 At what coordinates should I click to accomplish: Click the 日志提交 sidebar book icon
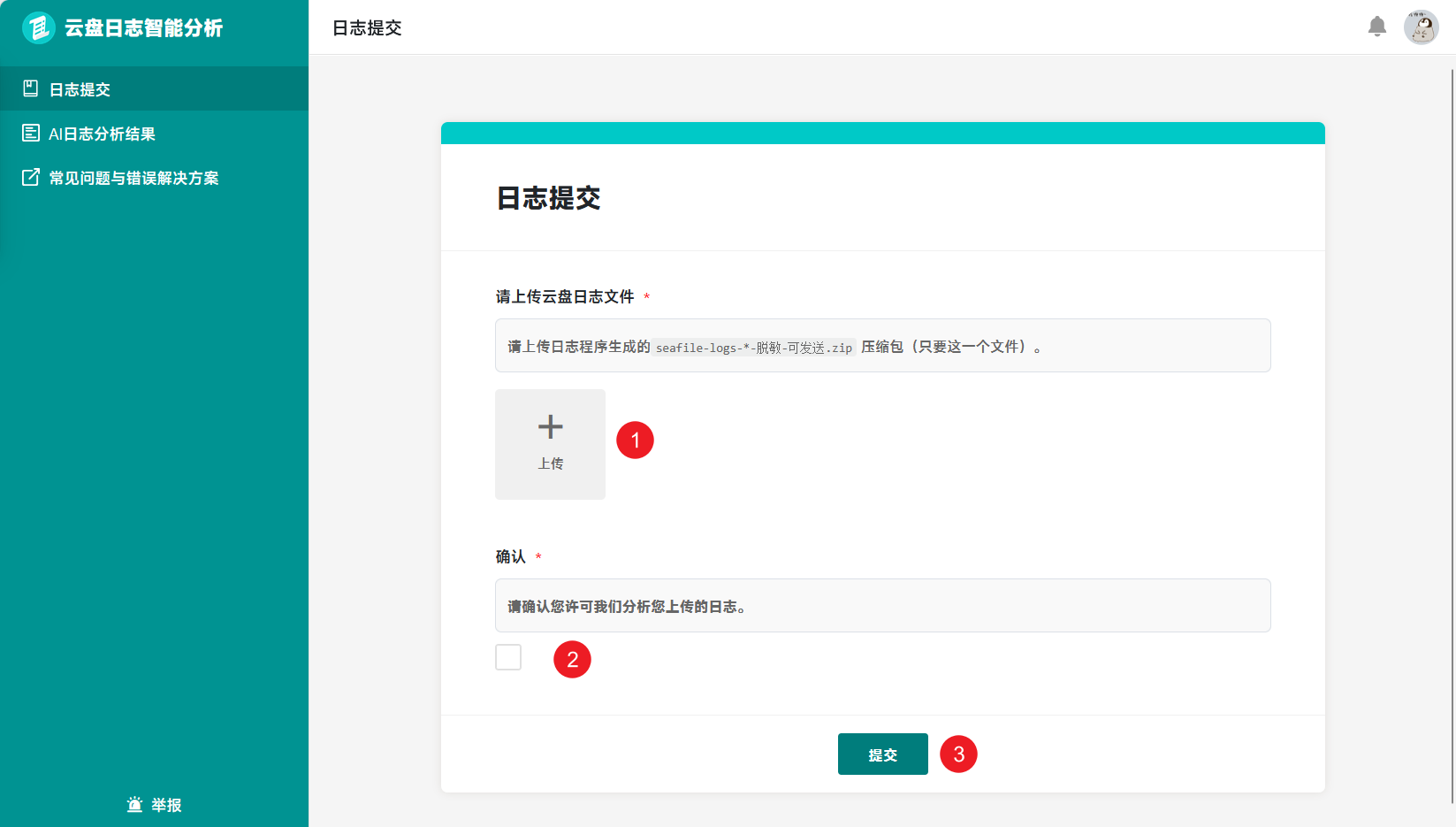31,88
